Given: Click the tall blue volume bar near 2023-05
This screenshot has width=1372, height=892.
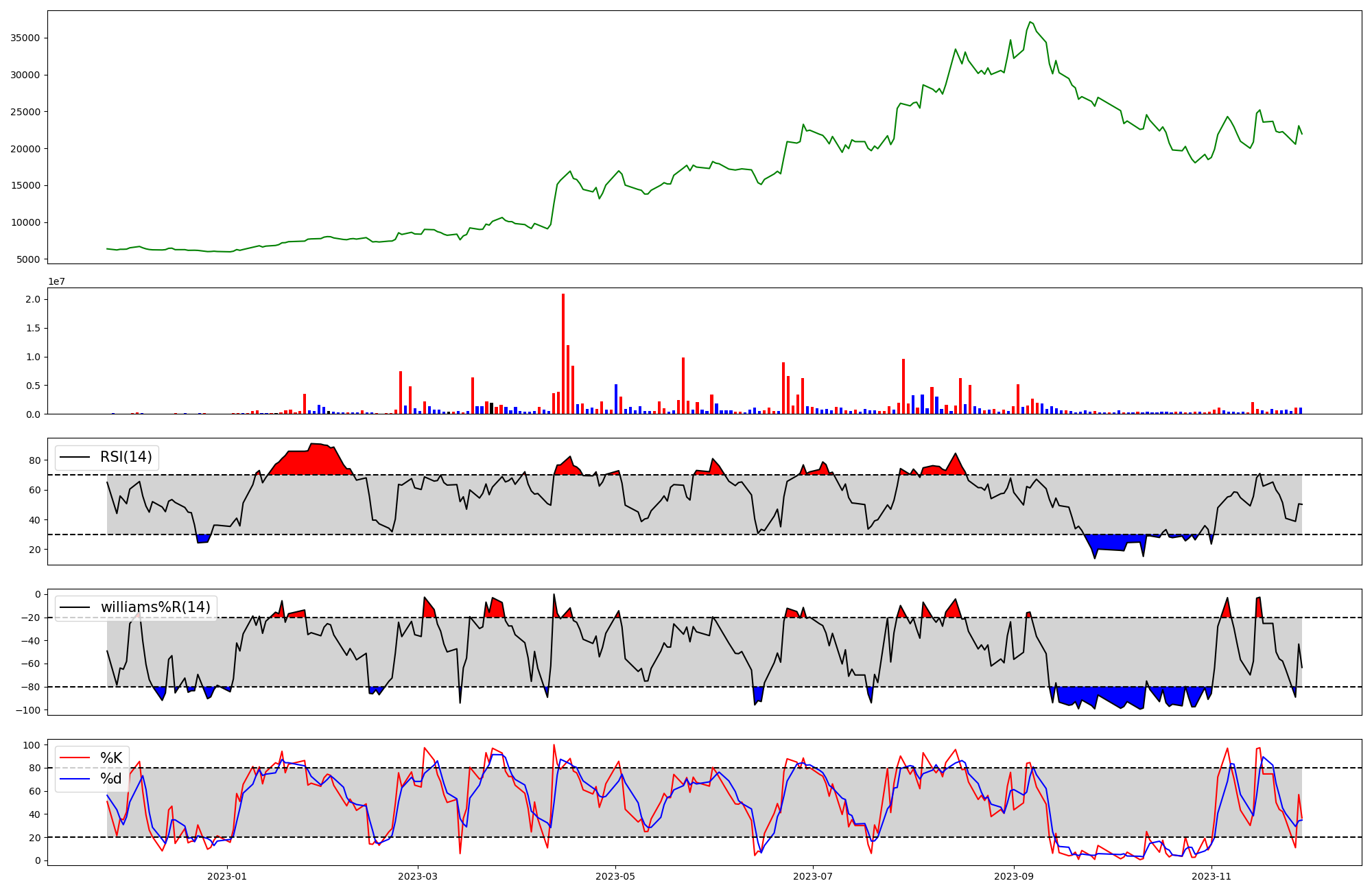Looking at the screenshot, I should click(616, 399).
